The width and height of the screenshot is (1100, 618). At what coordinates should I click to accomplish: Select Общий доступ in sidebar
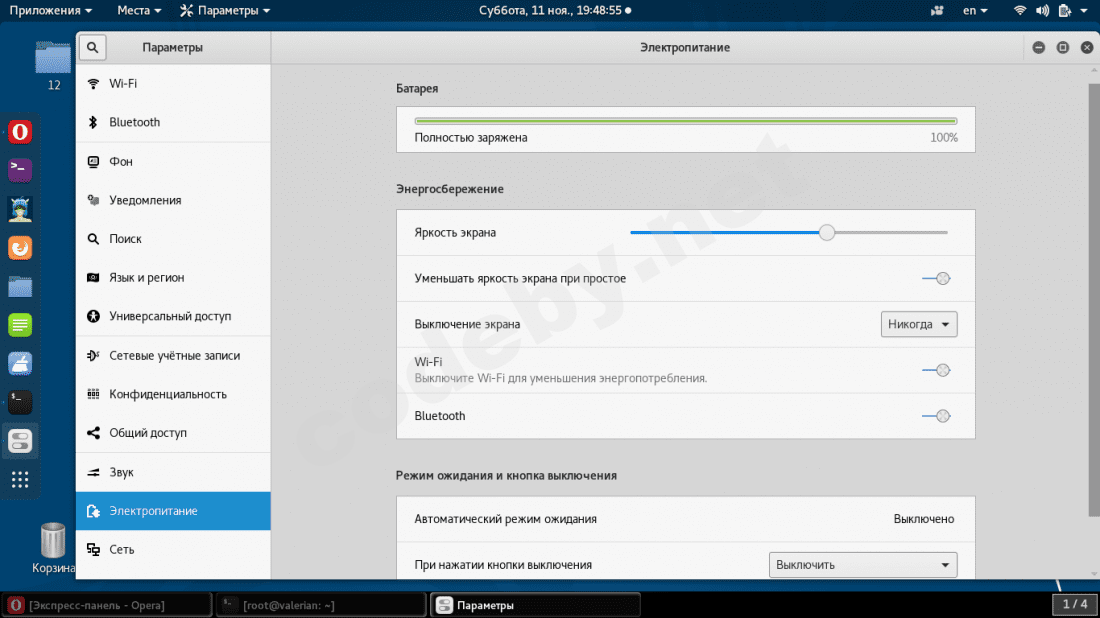point(173,433)
